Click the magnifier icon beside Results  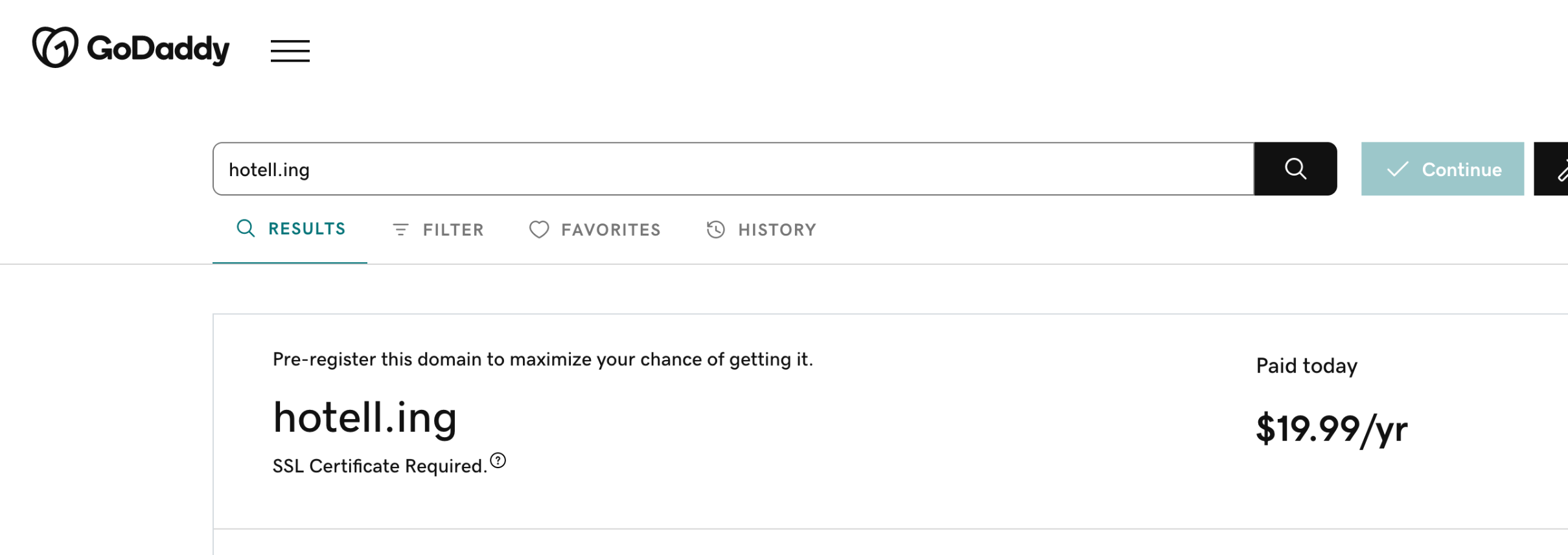click(246, 229)
